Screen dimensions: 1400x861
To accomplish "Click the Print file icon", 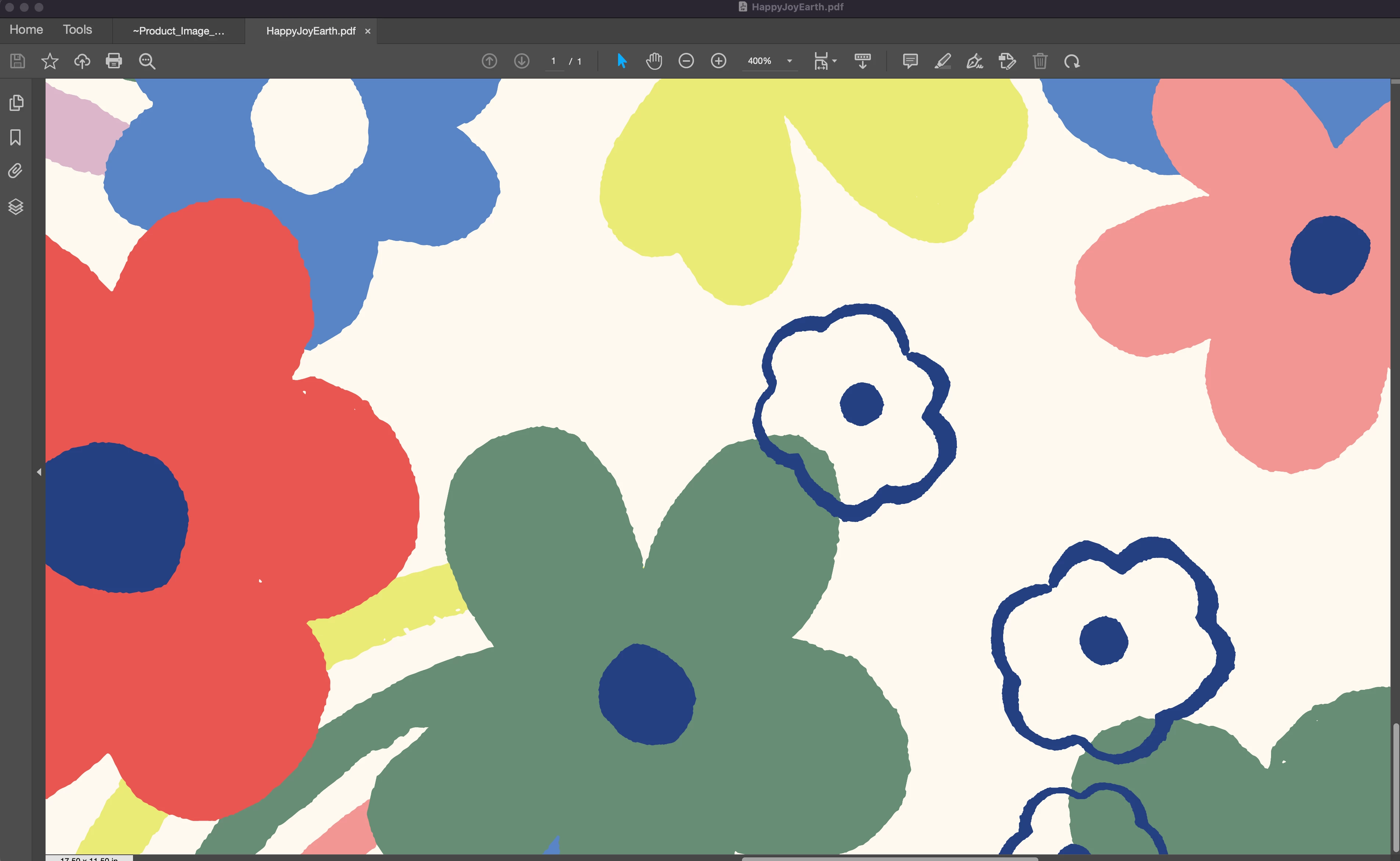I will click(x=114, y=61).
